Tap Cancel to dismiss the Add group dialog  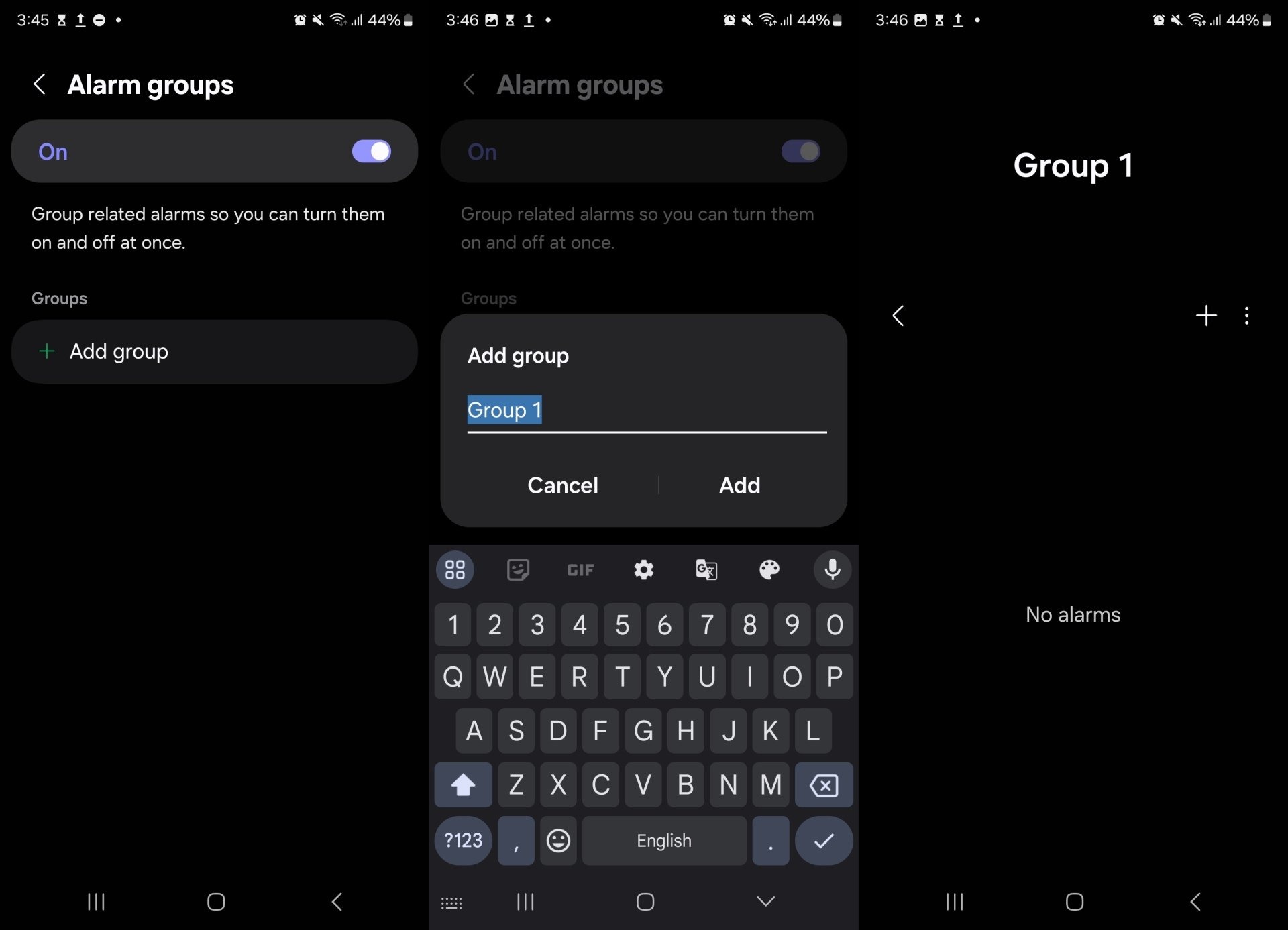[x=563, y=485]
